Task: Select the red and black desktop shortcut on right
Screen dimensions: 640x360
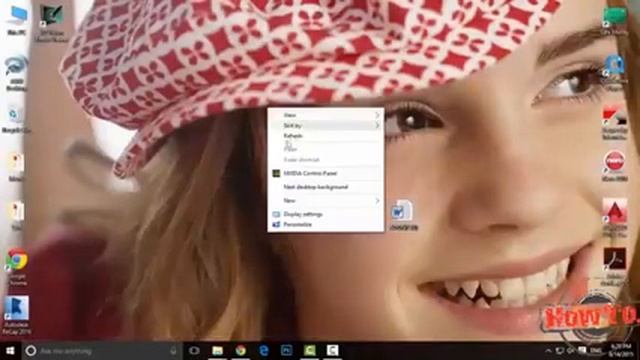Action: point(615,122)
